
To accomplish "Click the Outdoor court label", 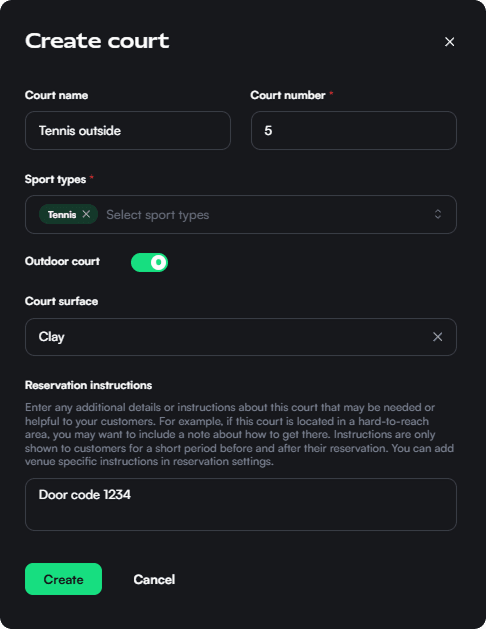I will 62,261.
